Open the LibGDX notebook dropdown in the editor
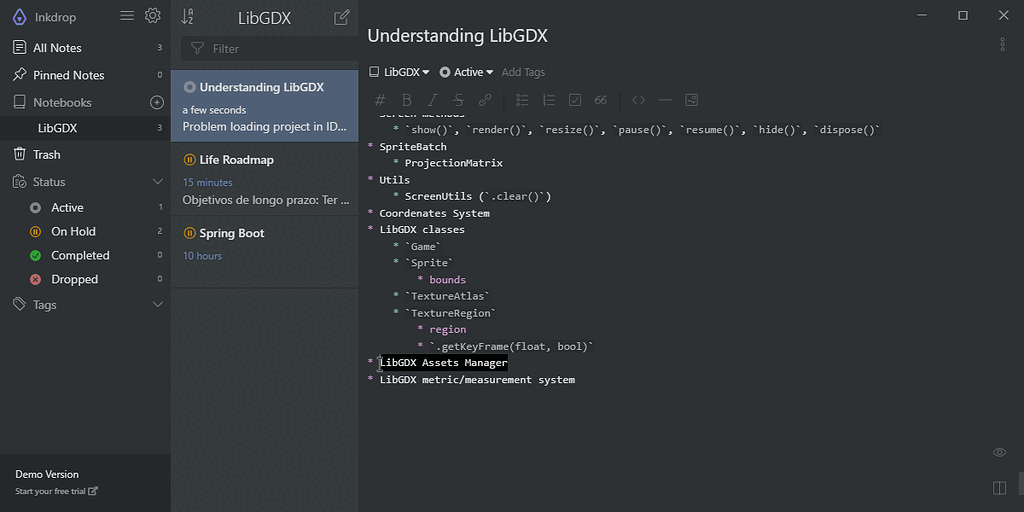This screenshot has width=1024, height=512. pyautogui.click(x=399, y=72)
